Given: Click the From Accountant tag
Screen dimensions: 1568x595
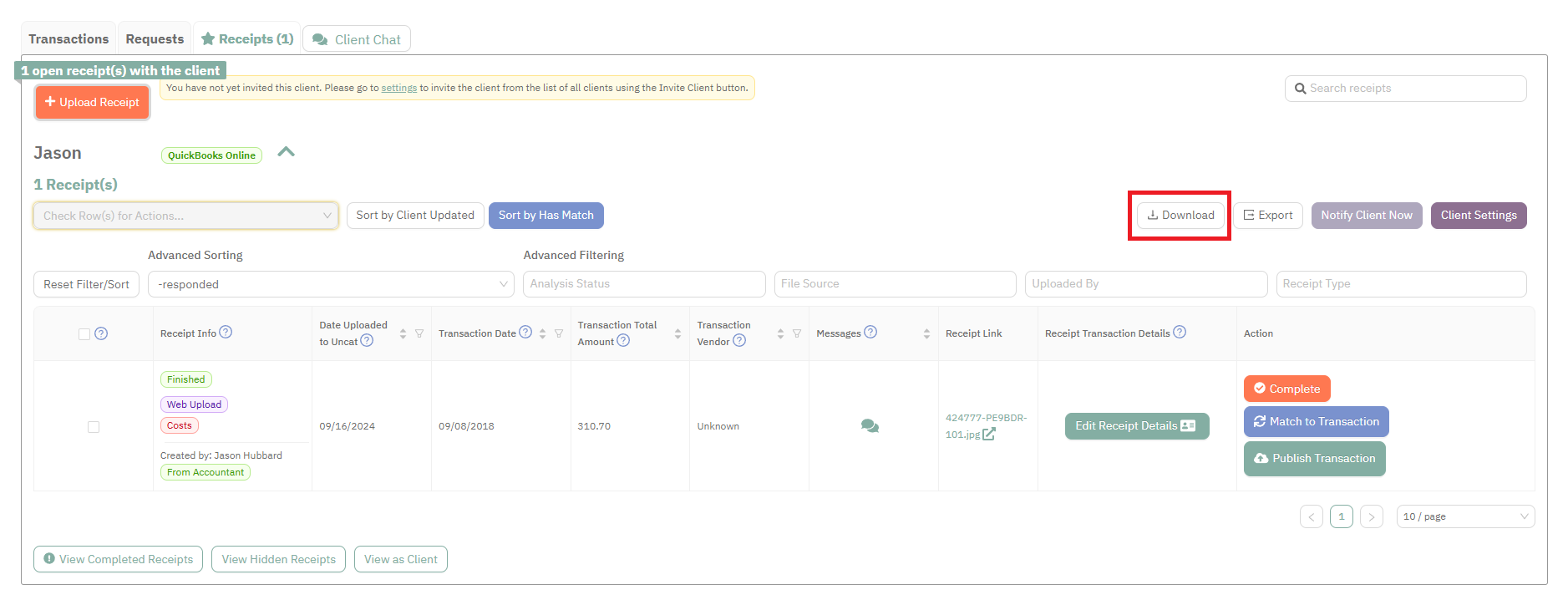Looking at the screenshot, I should point(206,472).
